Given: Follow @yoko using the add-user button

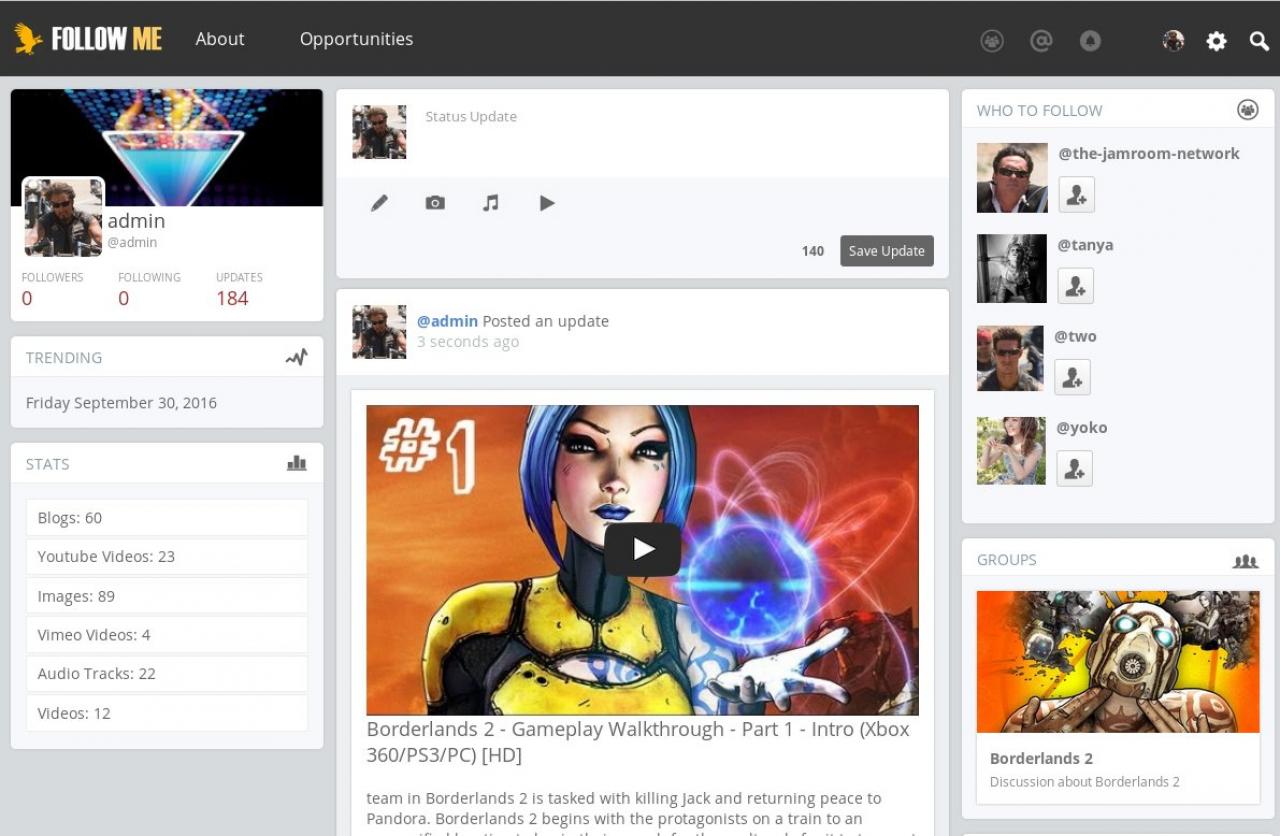Looking at the screenshot, I should [x=1074, y=468].
